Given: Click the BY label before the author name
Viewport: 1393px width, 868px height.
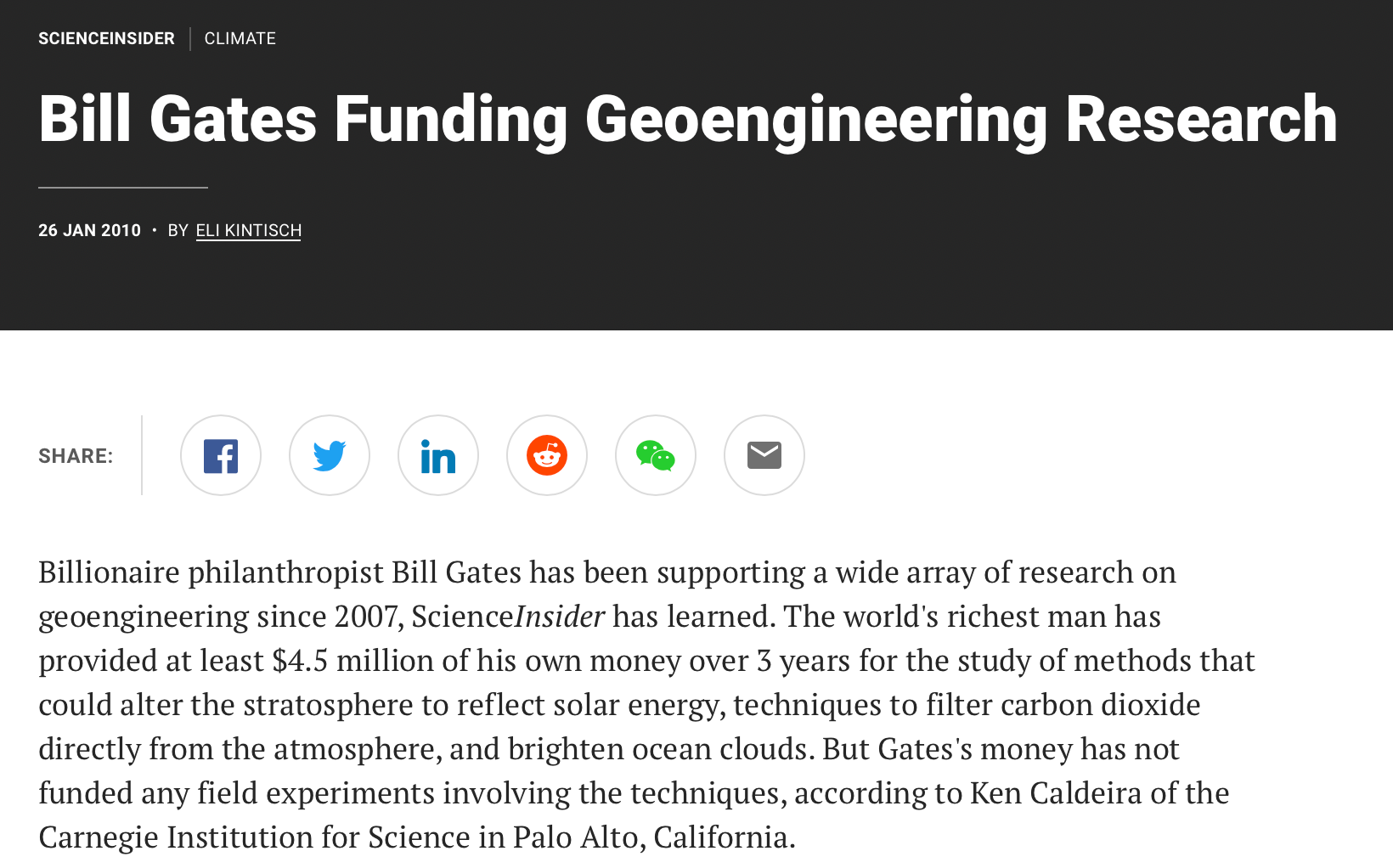Looking at the screenshot, I should pos(178,230).
